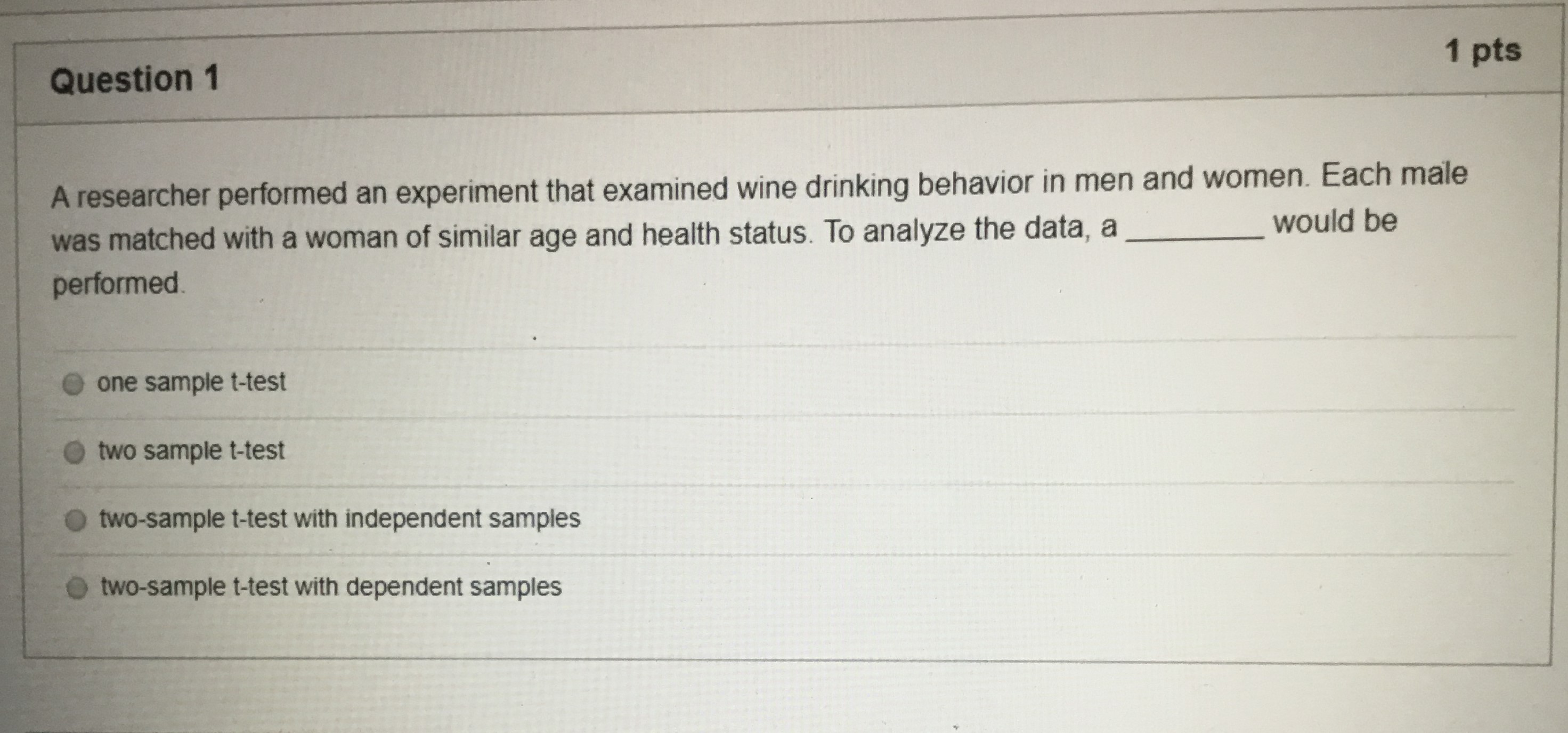This screenshot has width=1568, height=733.
Task: Click the question's first line about wine drinking
Action: [x=760, y=186]
